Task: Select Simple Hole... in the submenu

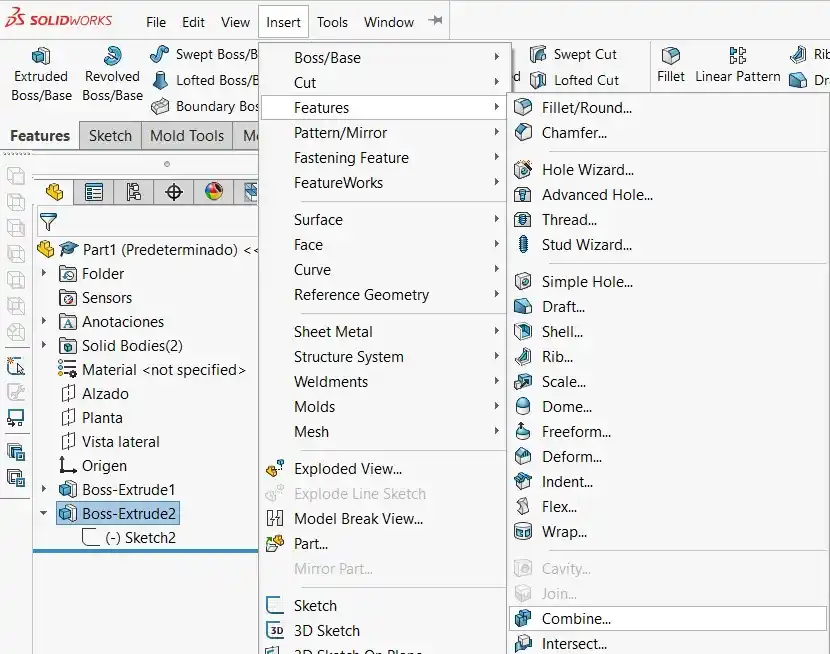Action: pyautogui.click(x=667, y=281)
